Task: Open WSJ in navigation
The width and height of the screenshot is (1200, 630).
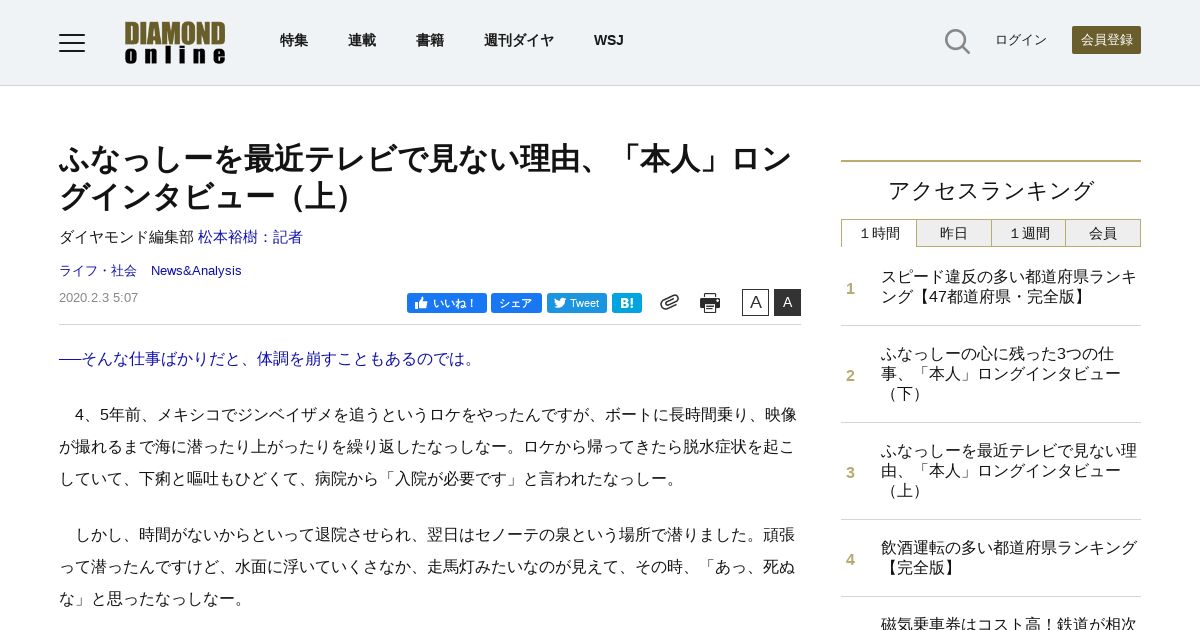Action: point(608,40)
